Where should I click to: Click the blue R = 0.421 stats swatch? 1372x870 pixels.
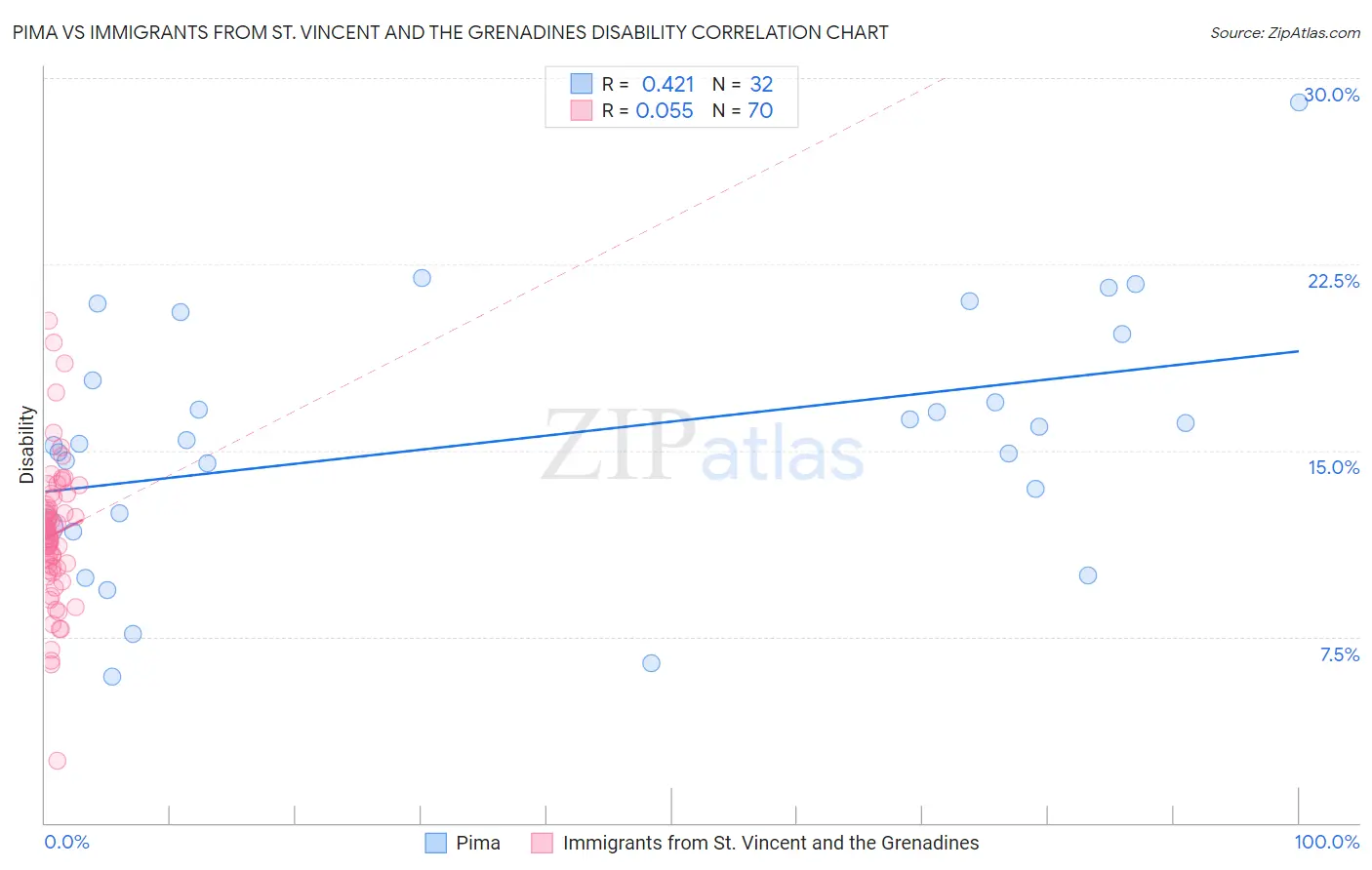[x=582, y=84]
